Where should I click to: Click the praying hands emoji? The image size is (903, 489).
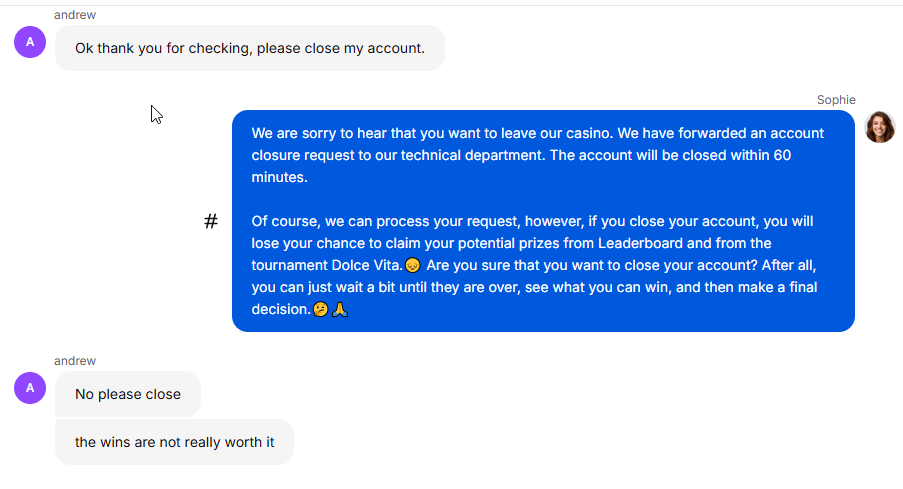click(340, 309)
